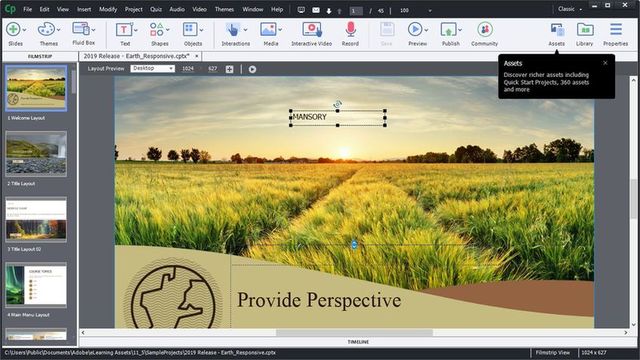Viewport: 640px width, 360px height.
Task: Click the Slides add icon
Action: click(x=13, y=29)
